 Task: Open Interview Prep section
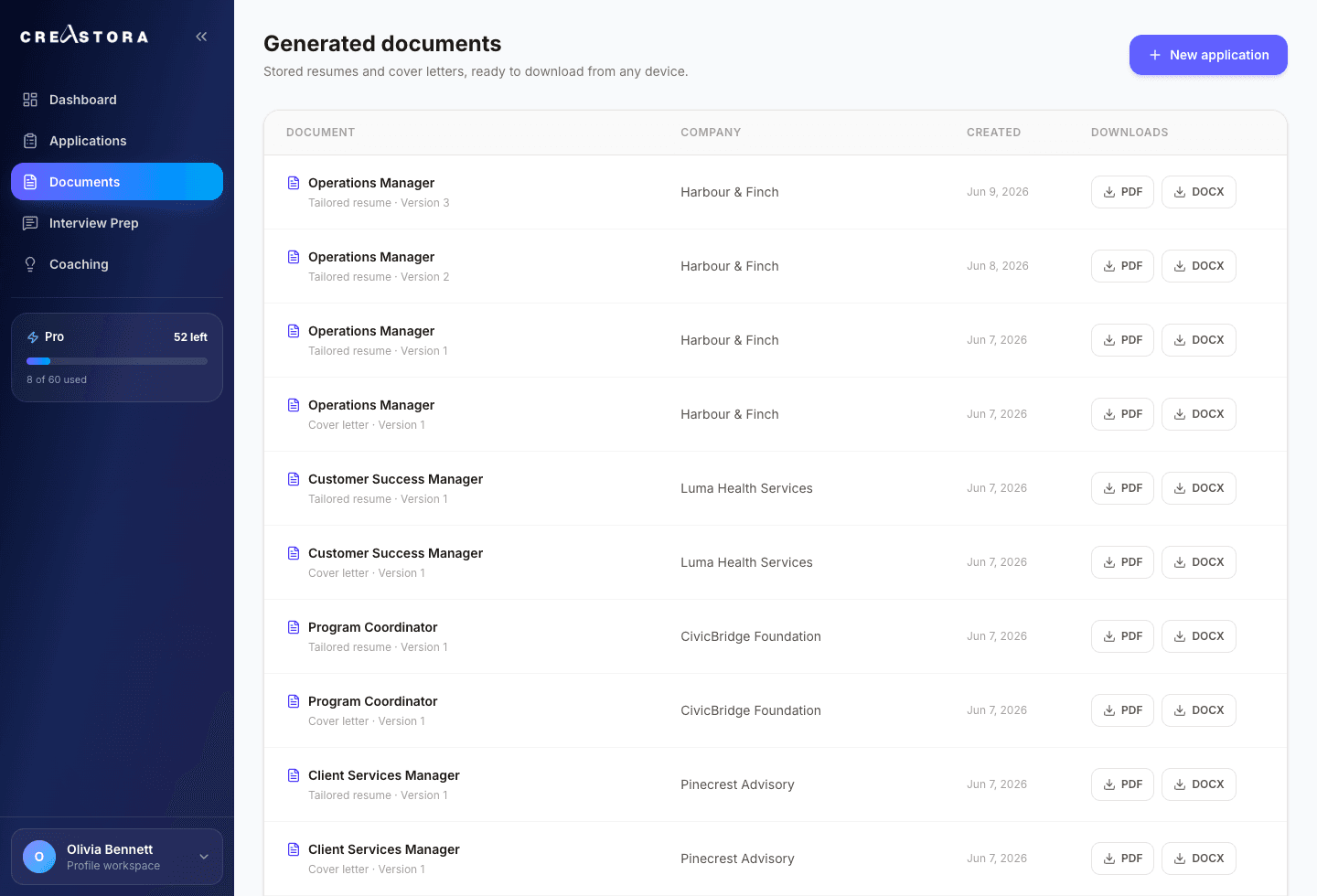coord(117,223)
